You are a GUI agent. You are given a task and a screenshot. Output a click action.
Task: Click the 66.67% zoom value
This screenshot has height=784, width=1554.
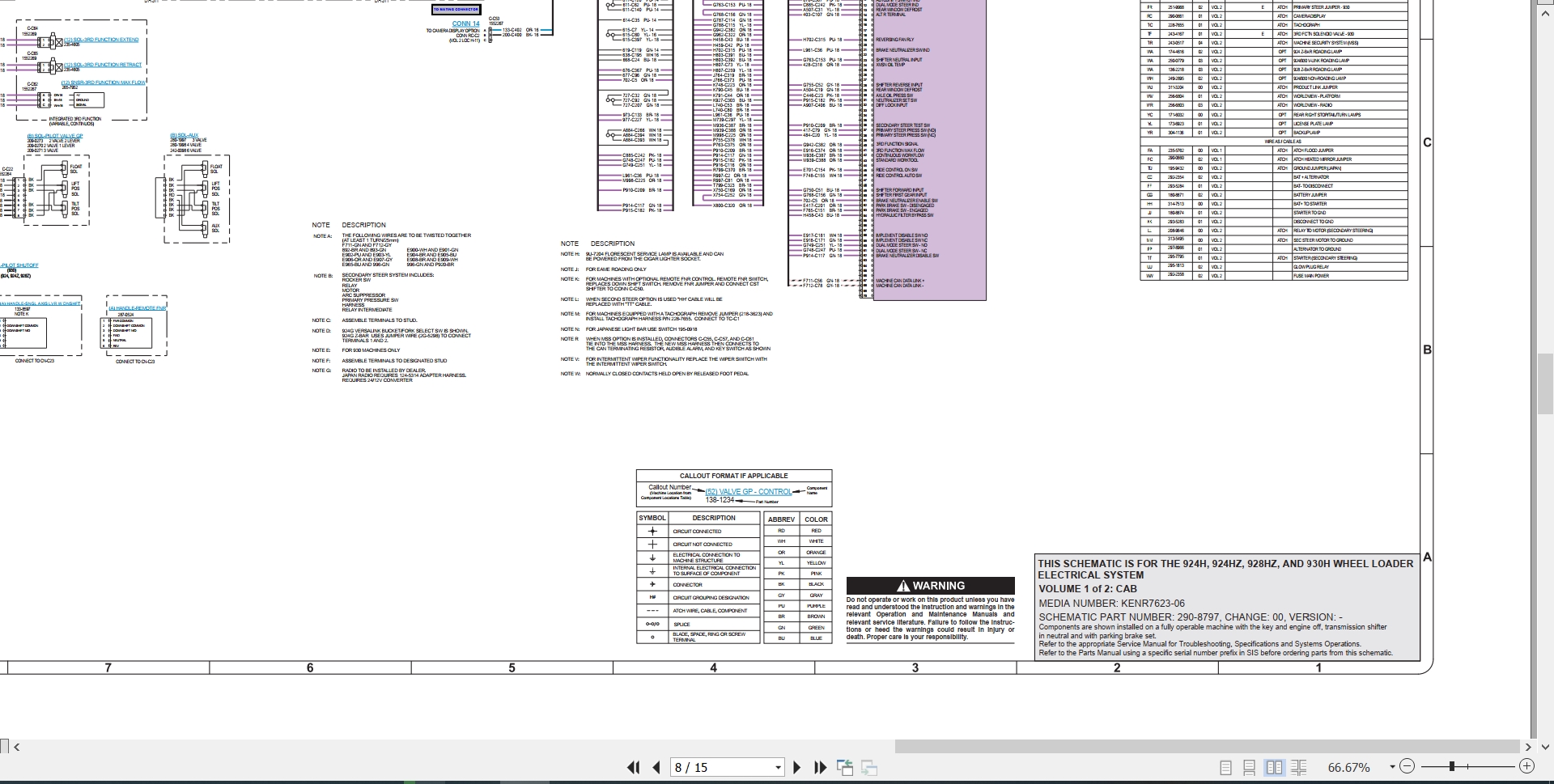tap(1348, 767)
